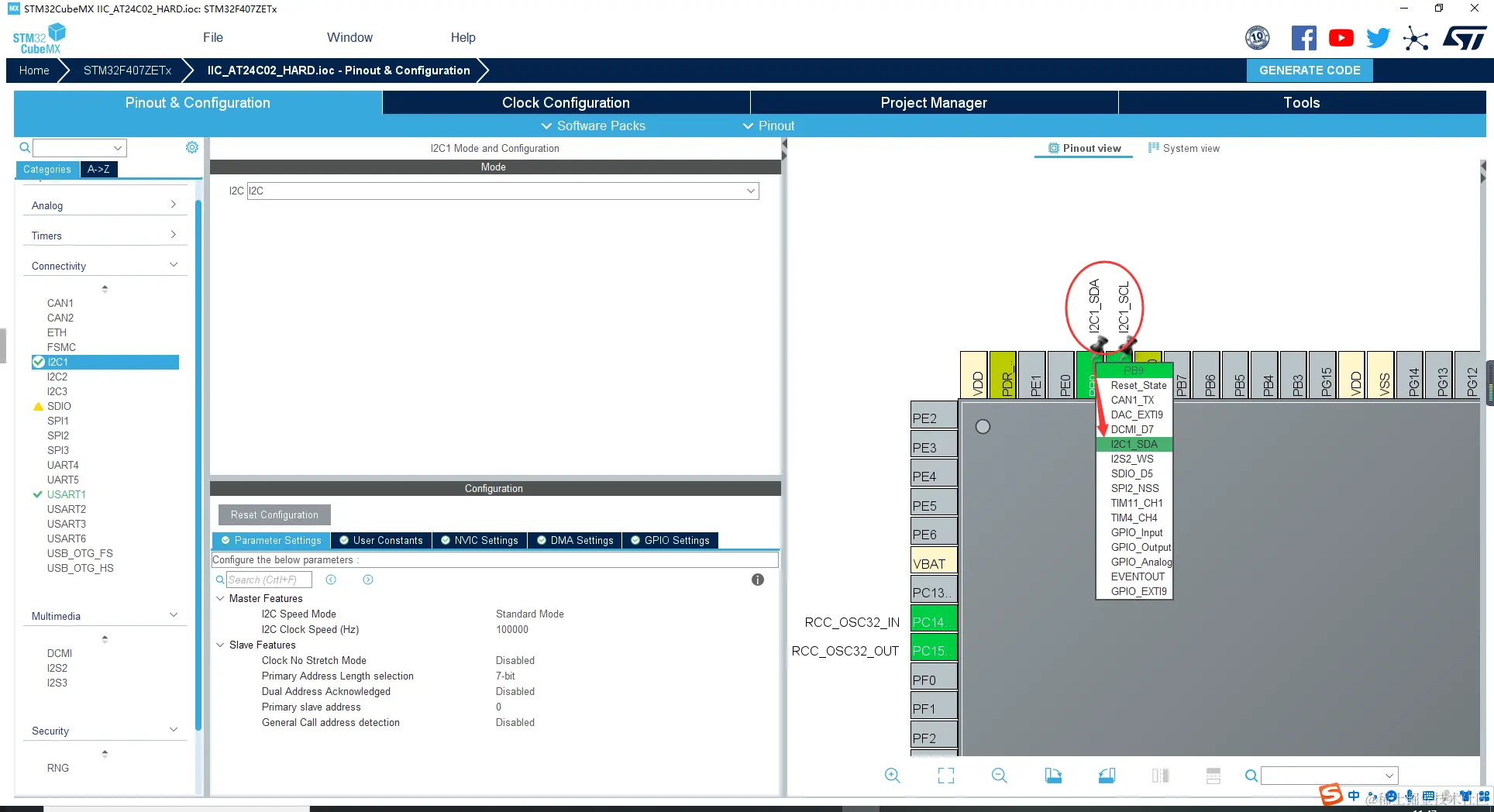Open the Window menu
This screenshot has width=1494, height=812.
(x=349, y=37)
